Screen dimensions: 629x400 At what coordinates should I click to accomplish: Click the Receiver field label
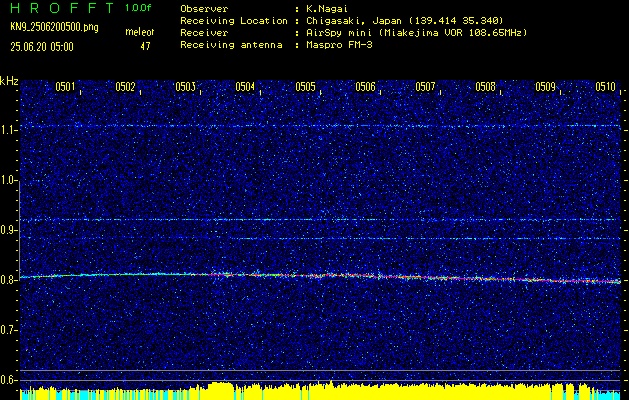pyautogui.click(x=204, y=33)
